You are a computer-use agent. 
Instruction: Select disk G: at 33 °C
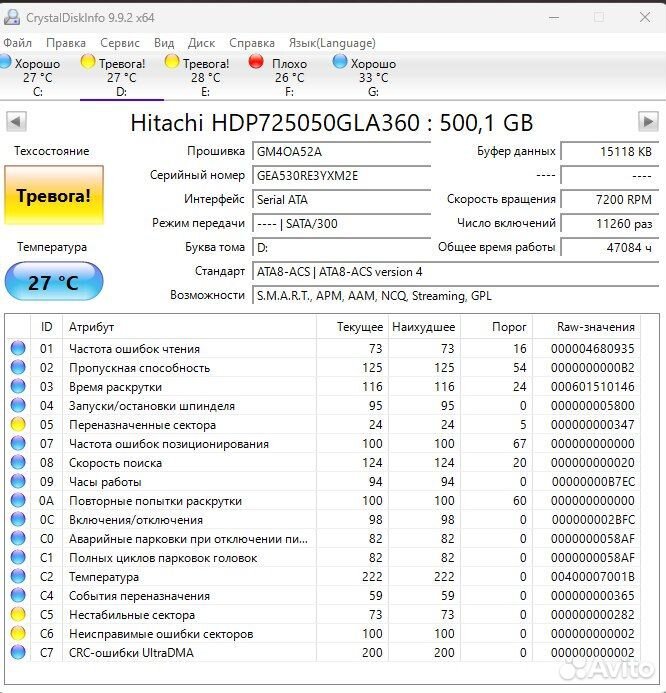pyautogui.click(x=373, y=77)
